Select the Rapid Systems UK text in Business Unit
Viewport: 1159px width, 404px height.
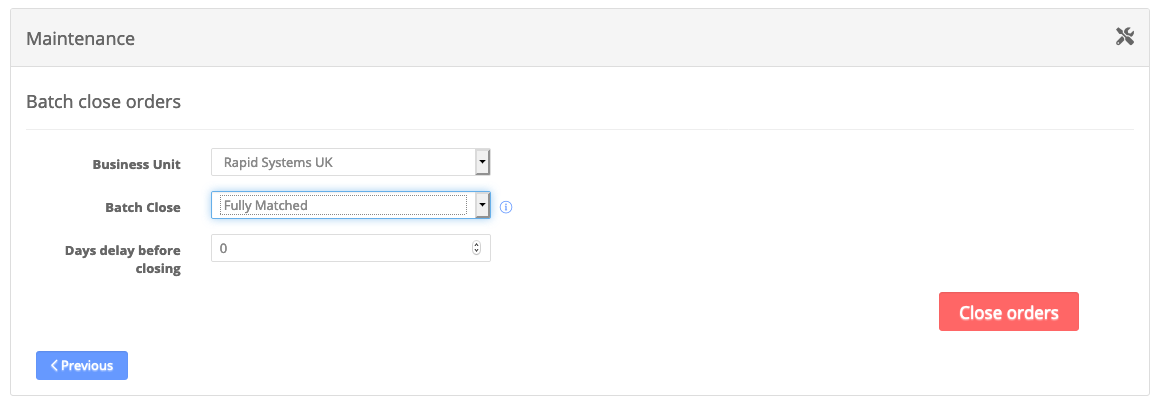coord(279,162)
